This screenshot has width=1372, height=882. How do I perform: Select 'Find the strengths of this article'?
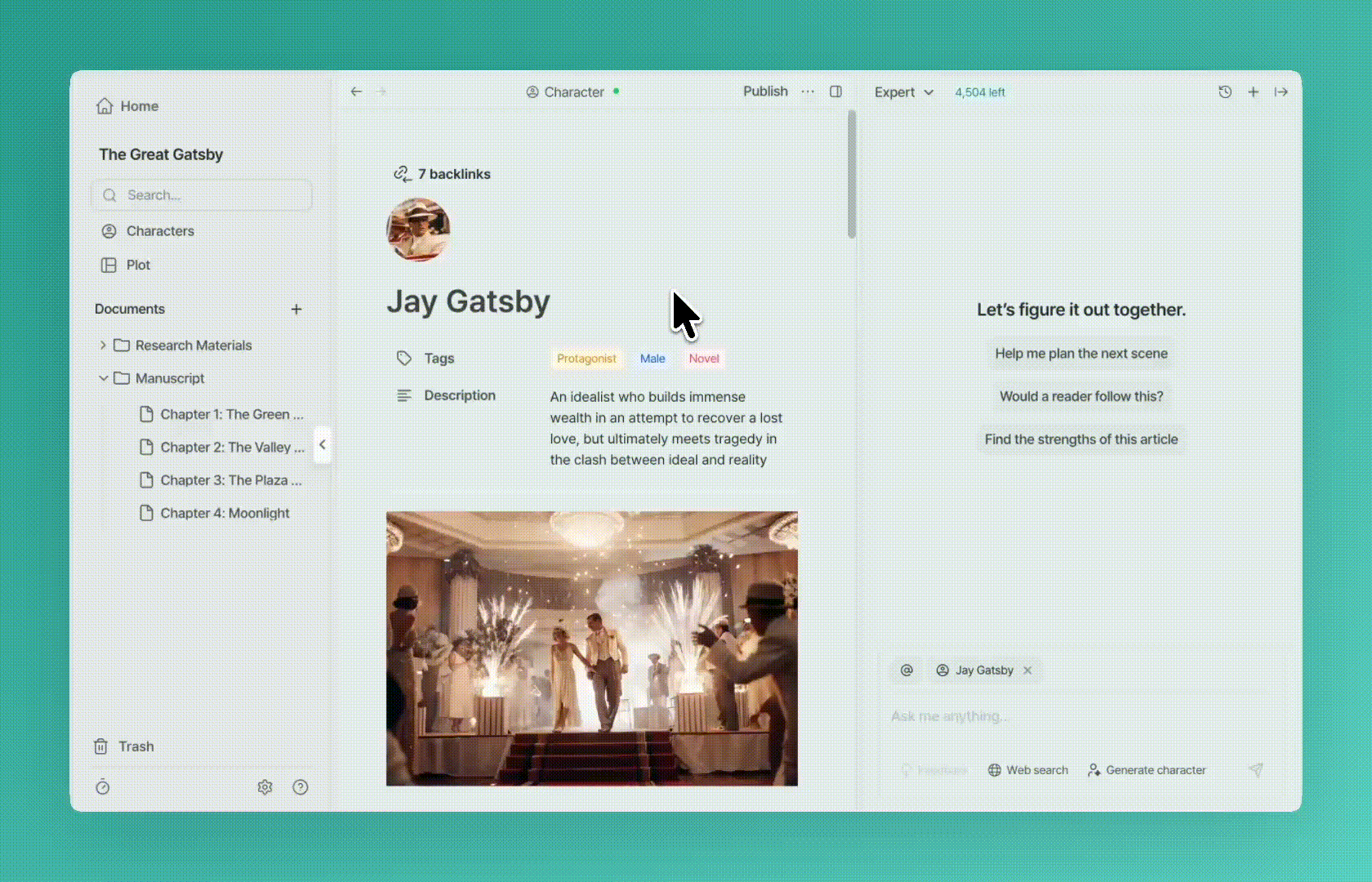pos(1081,439)
